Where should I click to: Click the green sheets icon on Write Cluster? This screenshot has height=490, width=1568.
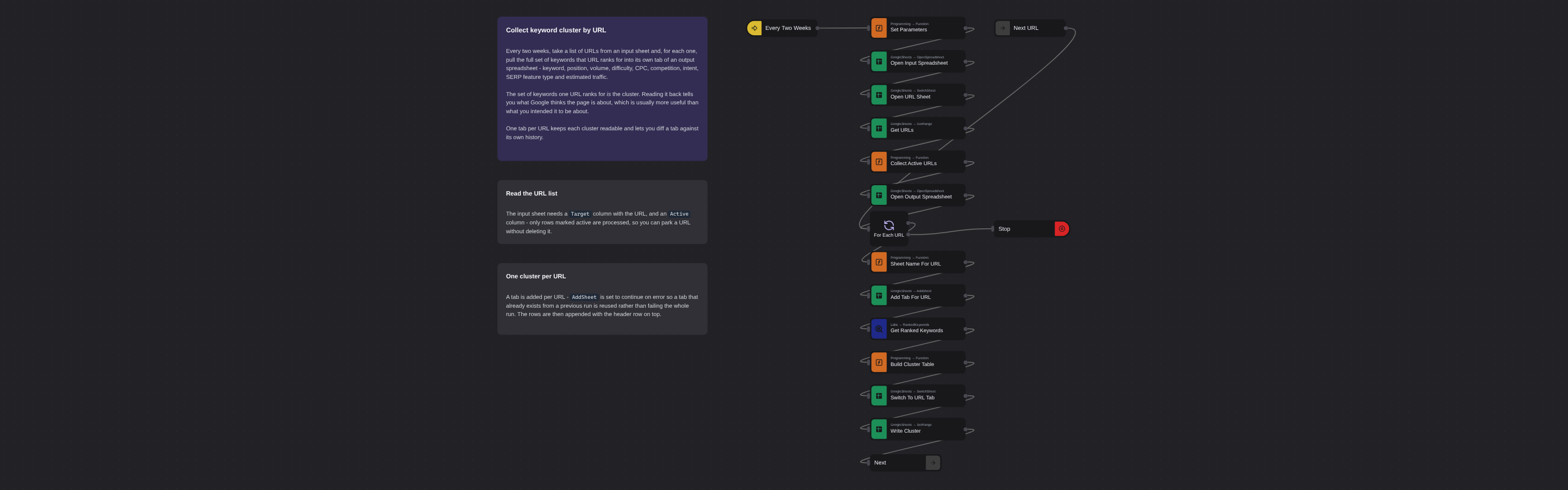(879, 430)
